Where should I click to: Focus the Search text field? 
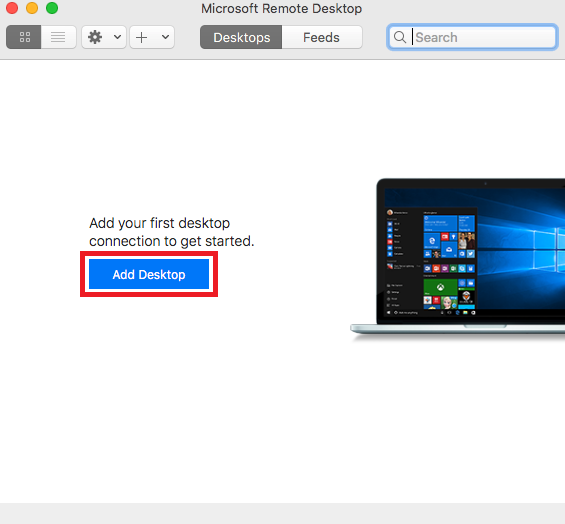[472, 37]
